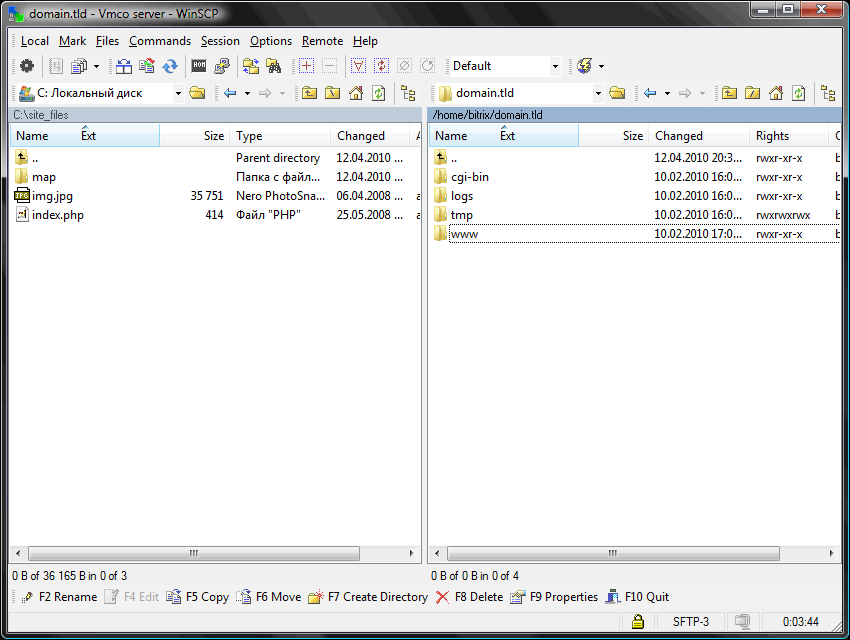
Task: Click the Synchronize blue arrows icon
Action: 170,66
